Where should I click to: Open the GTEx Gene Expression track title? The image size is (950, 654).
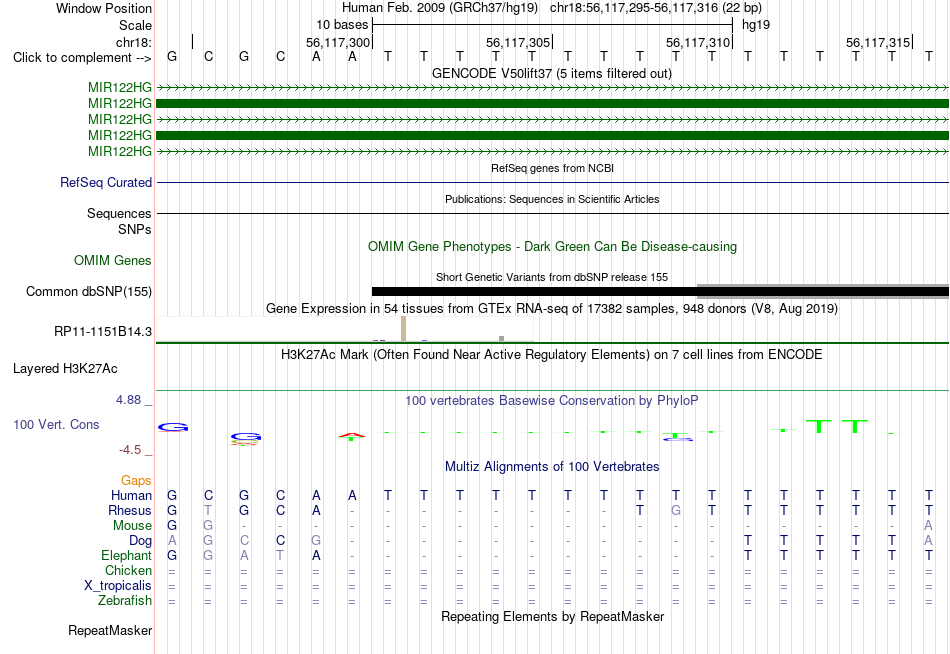tap(552, 309)
